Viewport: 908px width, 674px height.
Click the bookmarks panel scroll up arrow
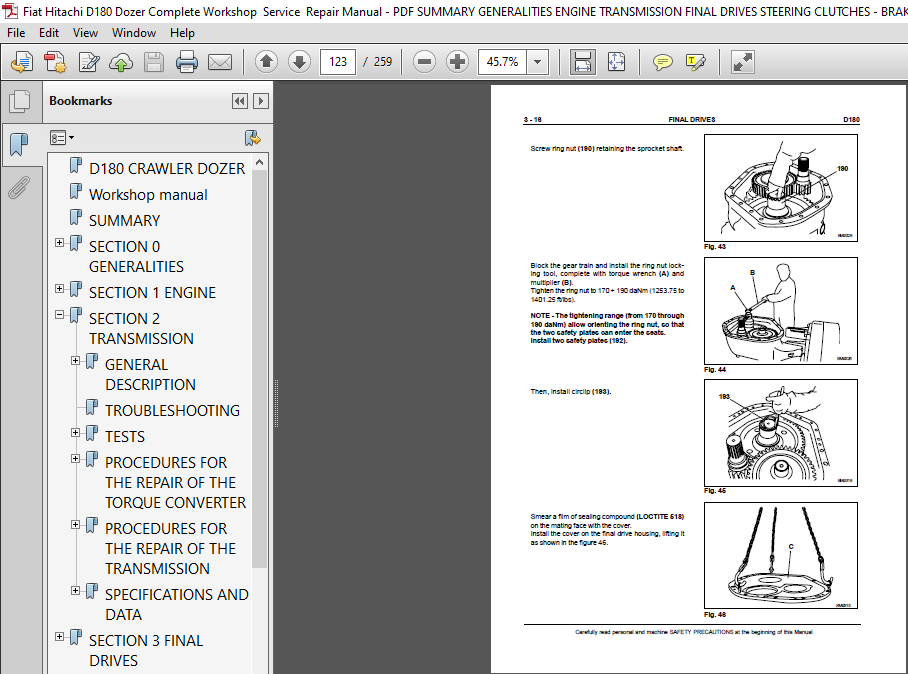259,163
